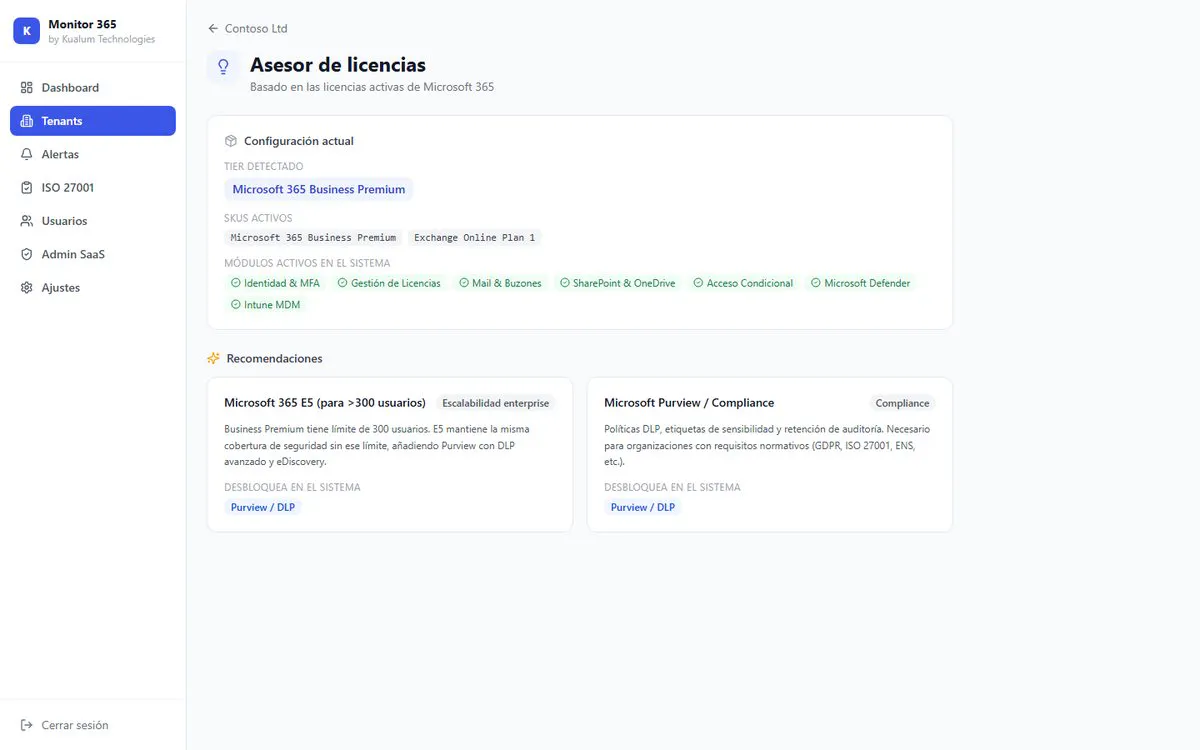This screenshot has height=750, width=1200.
Task: Go to the Alertas section
Action: (93, 154)
